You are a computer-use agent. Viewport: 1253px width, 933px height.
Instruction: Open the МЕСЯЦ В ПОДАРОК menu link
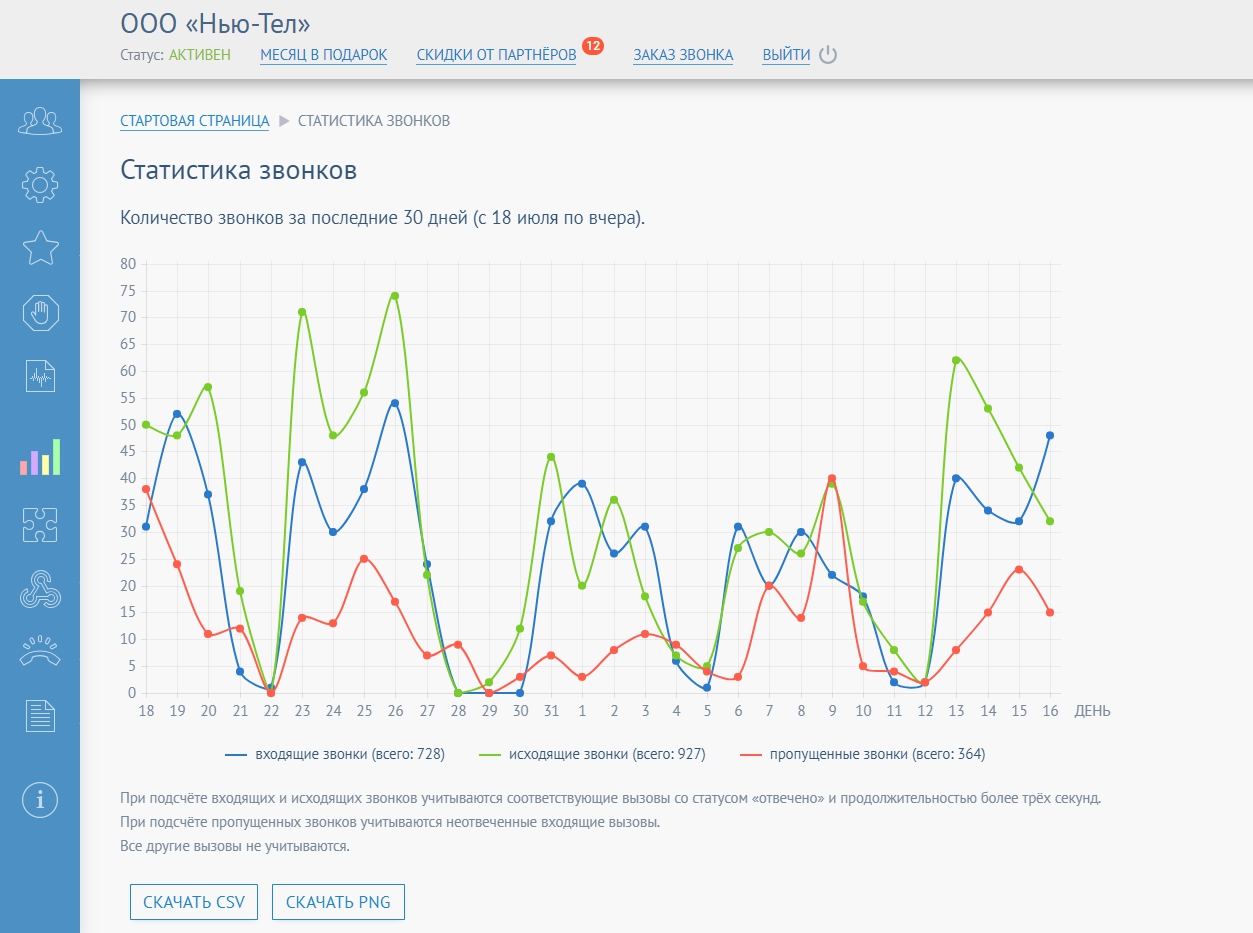click(x=323, y=55)
